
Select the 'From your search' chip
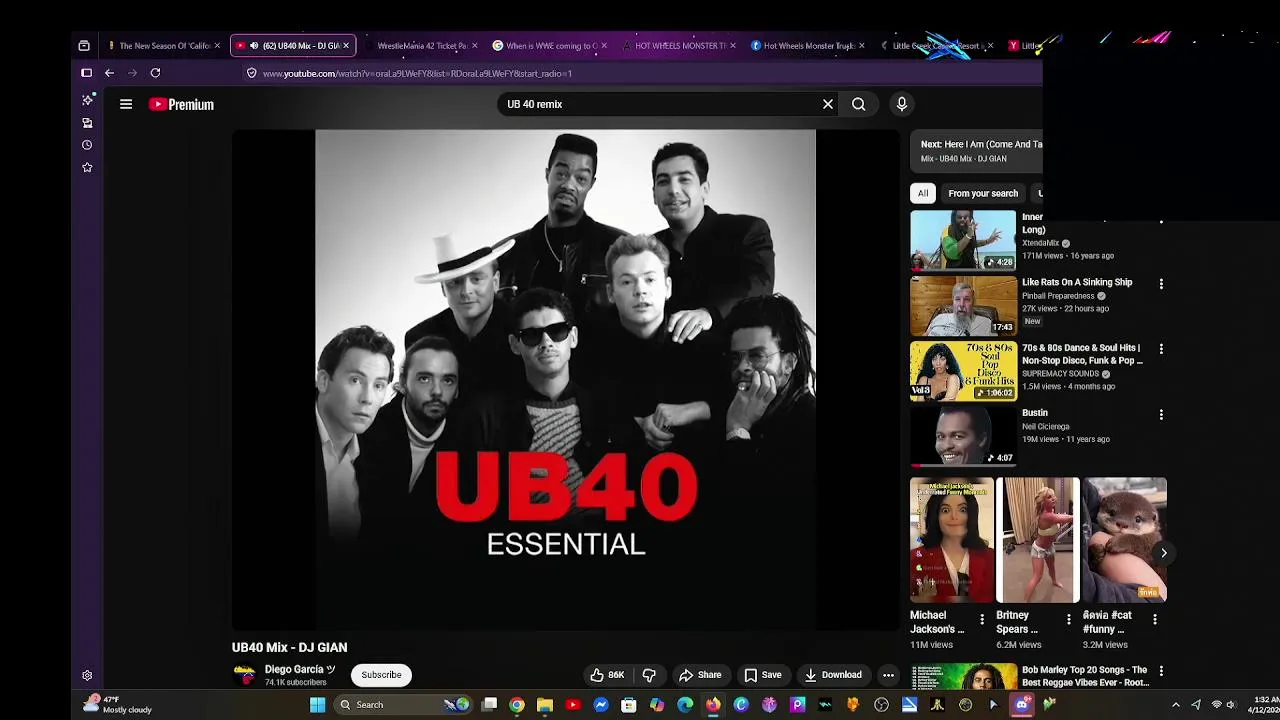tap(983, 193)
